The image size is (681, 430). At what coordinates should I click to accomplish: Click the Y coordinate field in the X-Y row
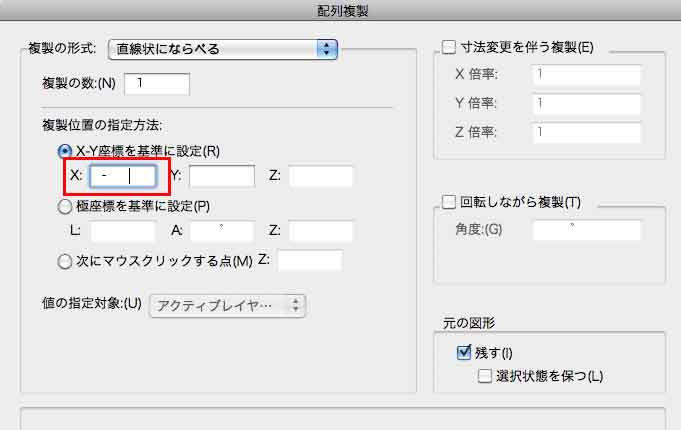pos(222,177)
